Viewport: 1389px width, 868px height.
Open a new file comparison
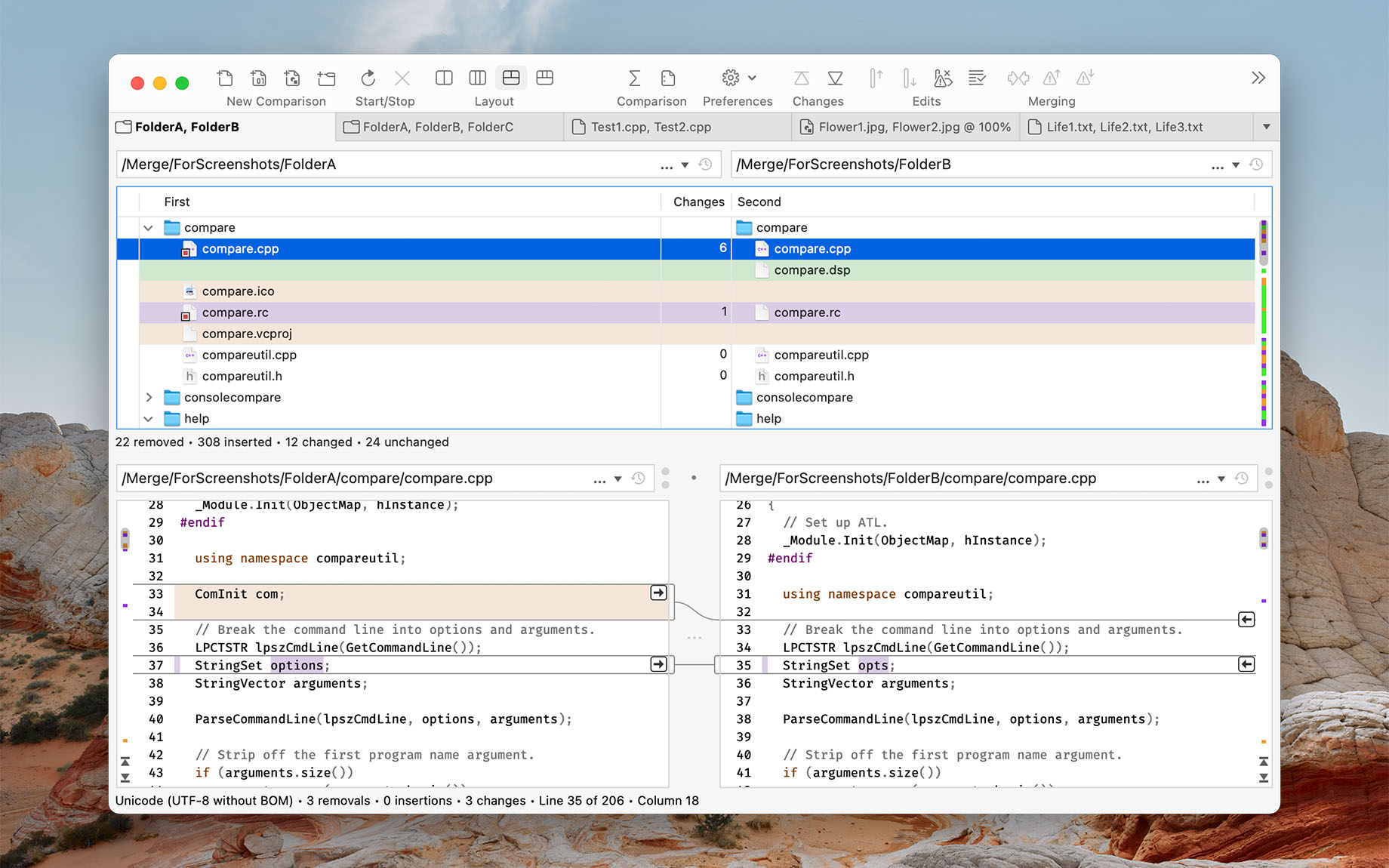[x=224, y=78]
